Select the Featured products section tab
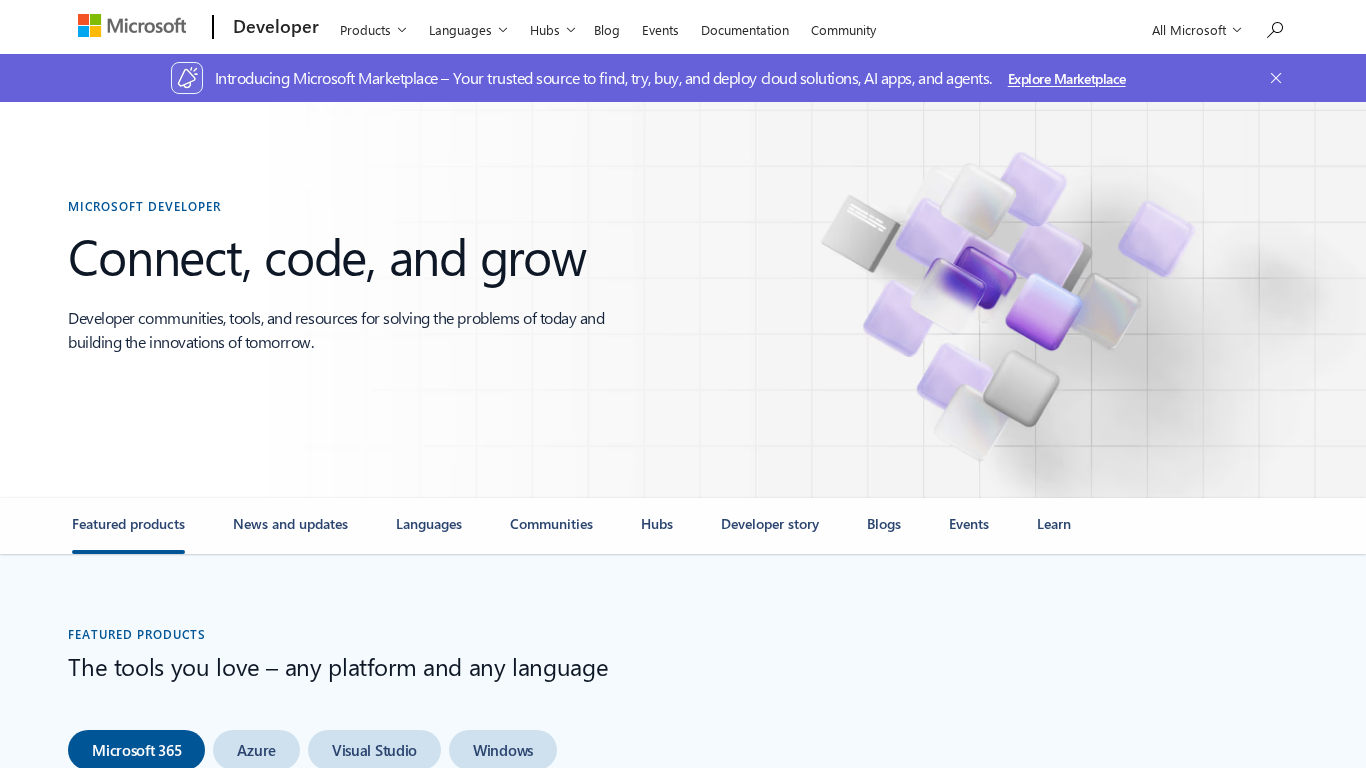The height and width of the screenshot is (768, 1366). [128, 525]
